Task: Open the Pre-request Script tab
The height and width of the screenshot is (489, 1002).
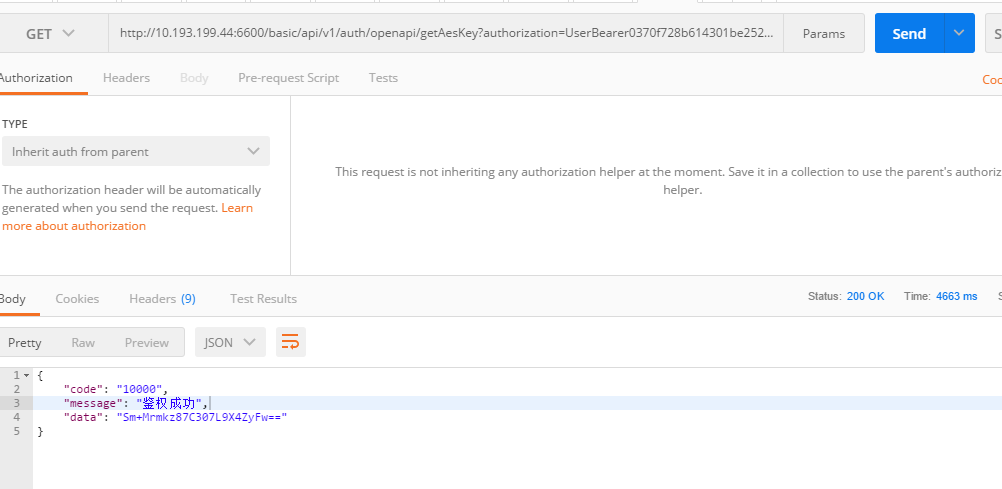Action: (x=288, y=78)
